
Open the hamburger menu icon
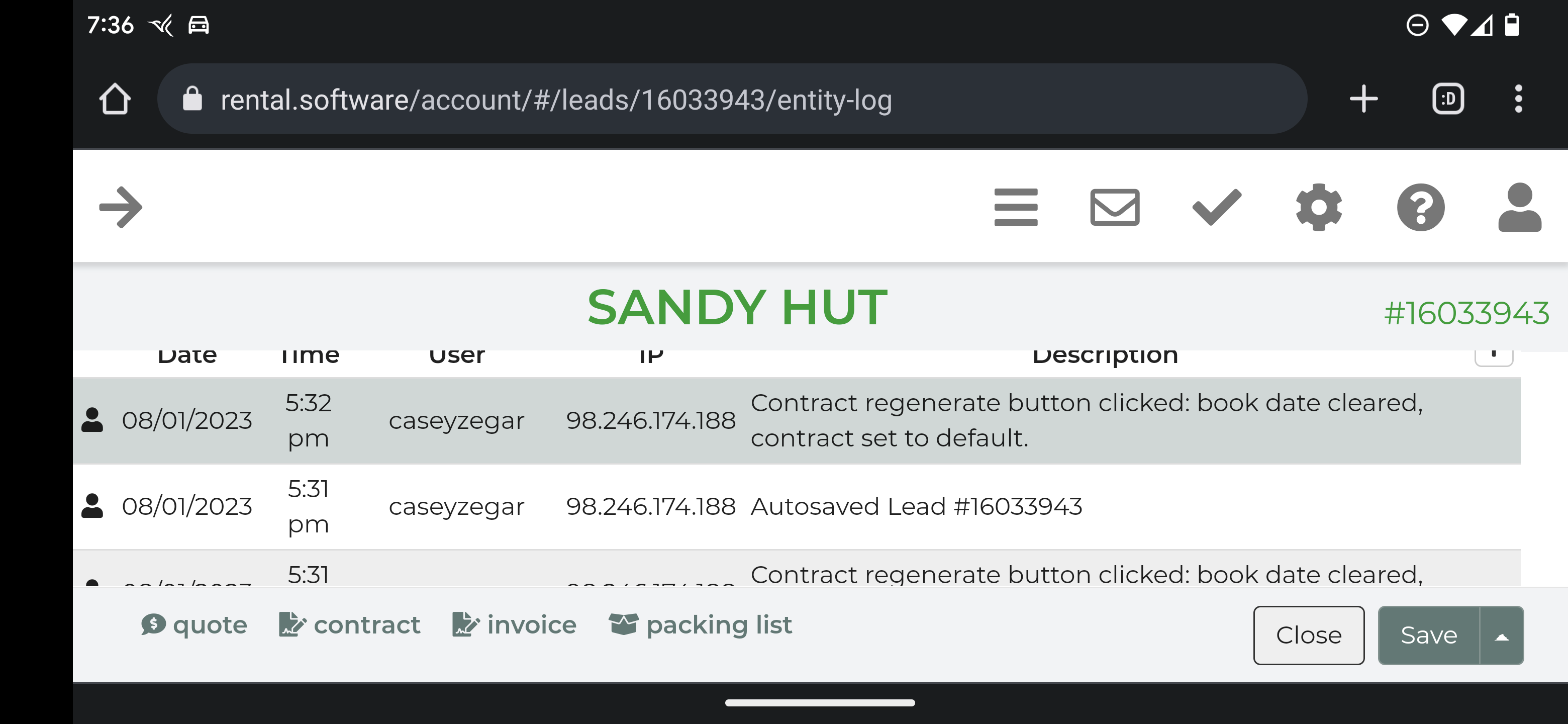click(x=1015, y=207)
